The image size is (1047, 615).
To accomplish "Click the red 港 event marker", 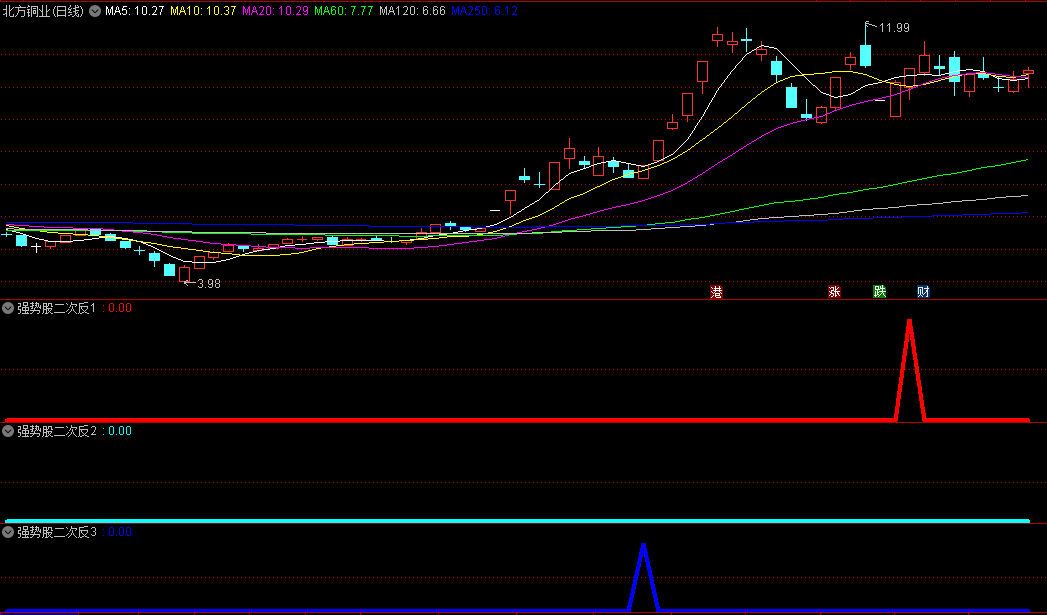I will [716, 292].
